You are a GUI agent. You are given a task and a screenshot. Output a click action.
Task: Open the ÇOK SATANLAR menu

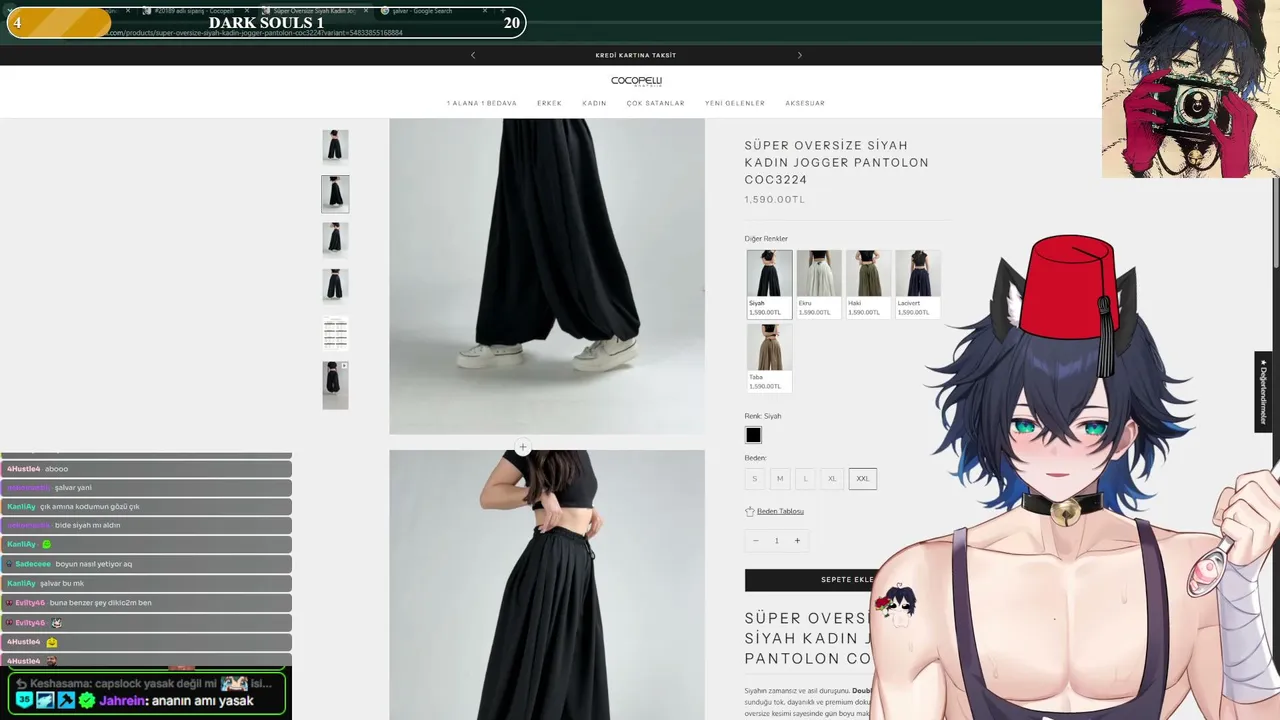click(656, 103)
